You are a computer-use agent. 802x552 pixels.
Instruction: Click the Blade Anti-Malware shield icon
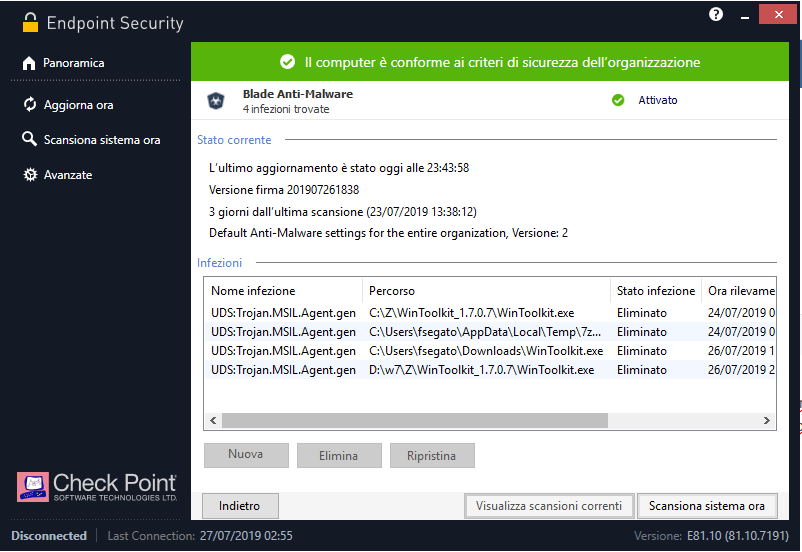point(216,101)
